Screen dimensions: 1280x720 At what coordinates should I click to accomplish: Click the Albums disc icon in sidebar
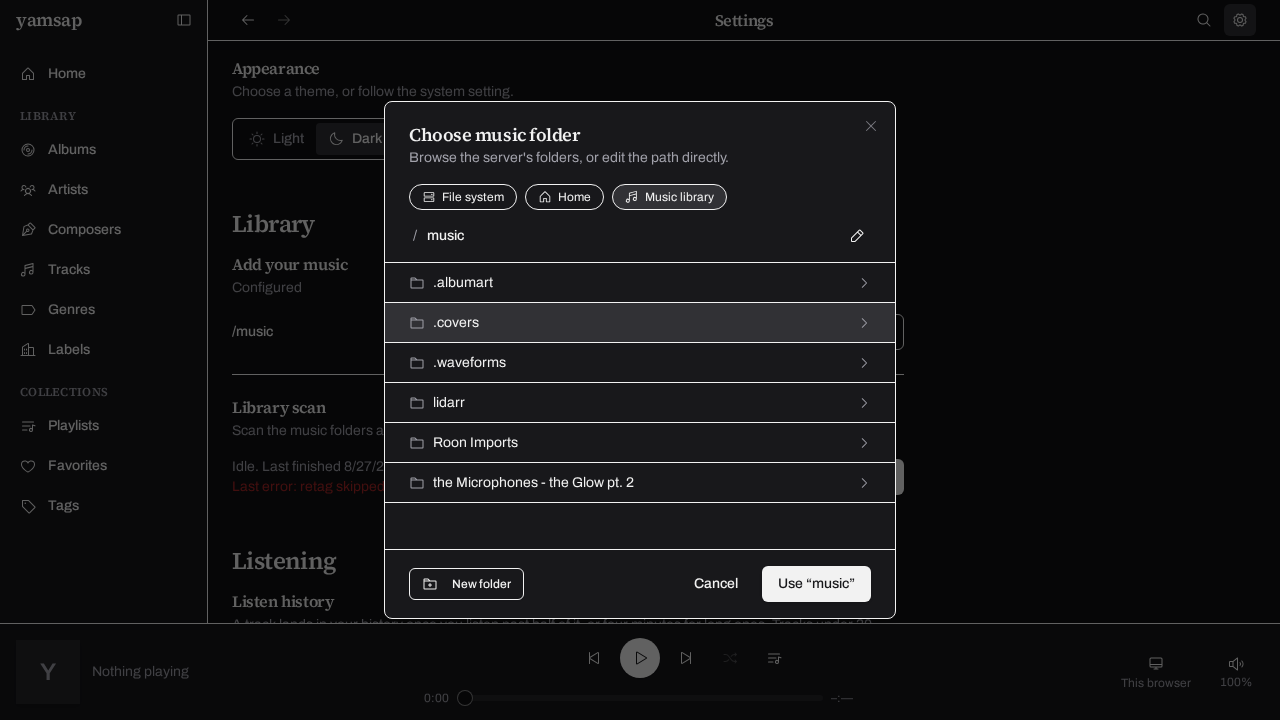(x=28, y=150)
